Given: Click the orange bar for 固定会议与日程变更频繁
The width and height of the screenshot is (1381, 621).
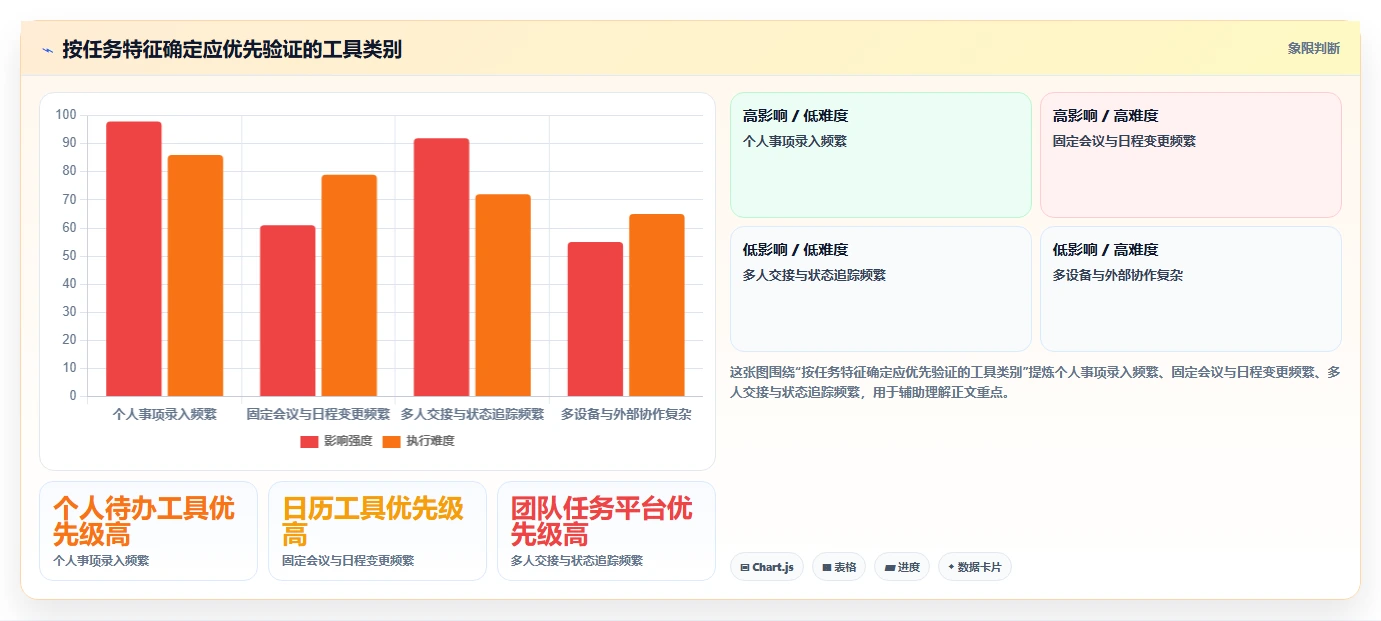Looking at the screenshot, I should (x=349, y=286).
